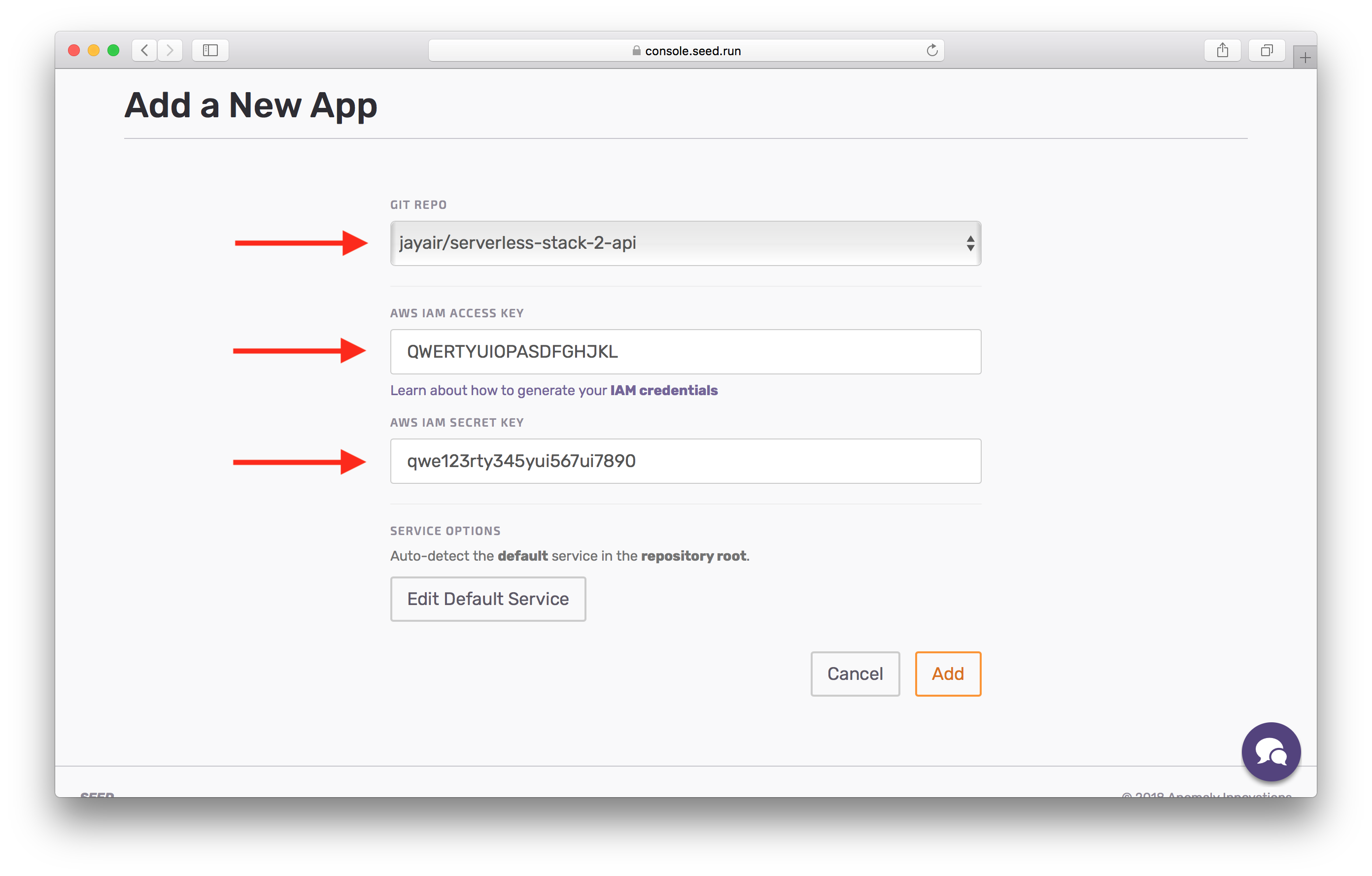Screen dimensions: 1372x876
Task: Click the Cancel button
Action: click(x=855, y=673)
